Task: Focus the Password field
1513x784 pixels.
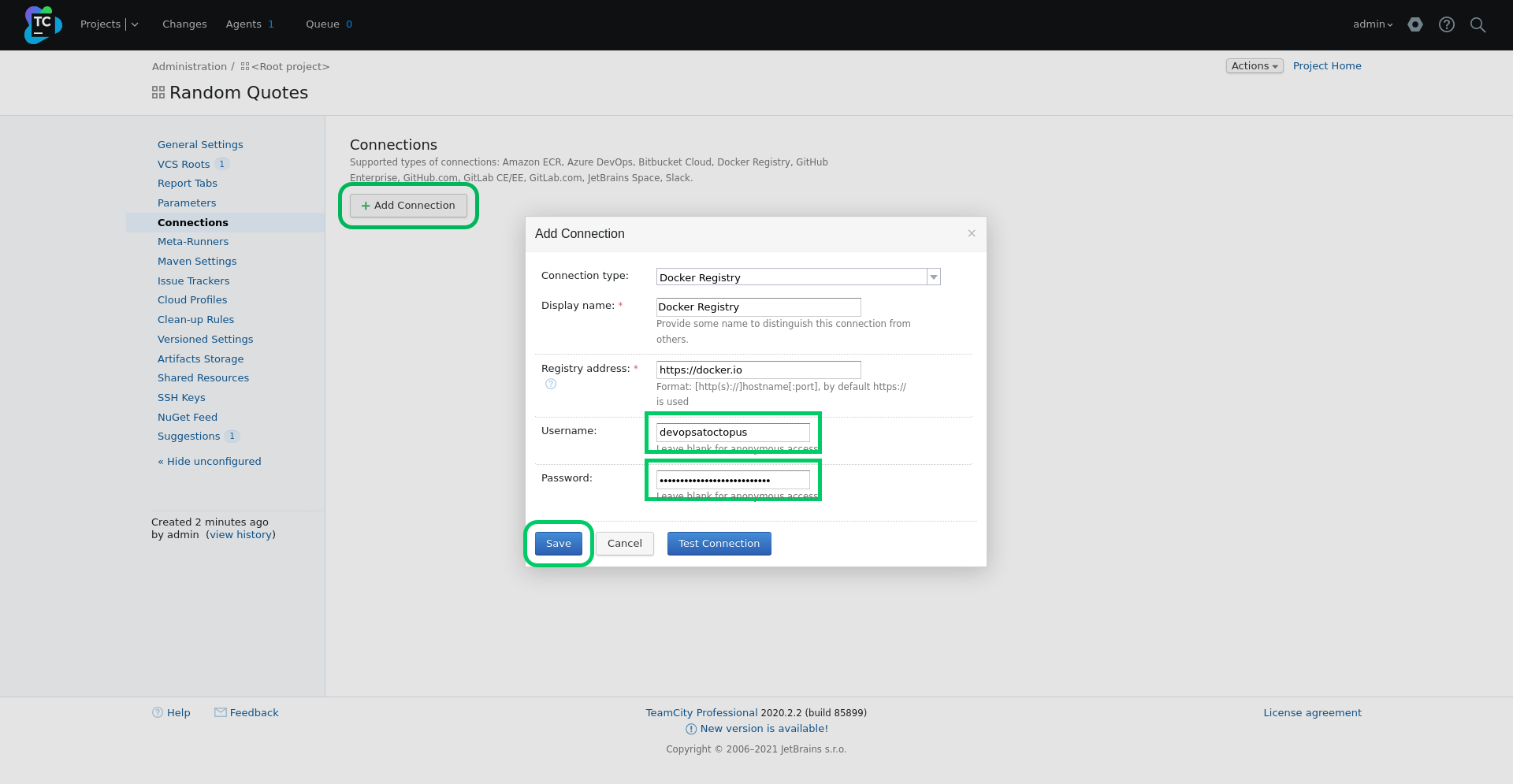Action: click(x=733, y=480)
